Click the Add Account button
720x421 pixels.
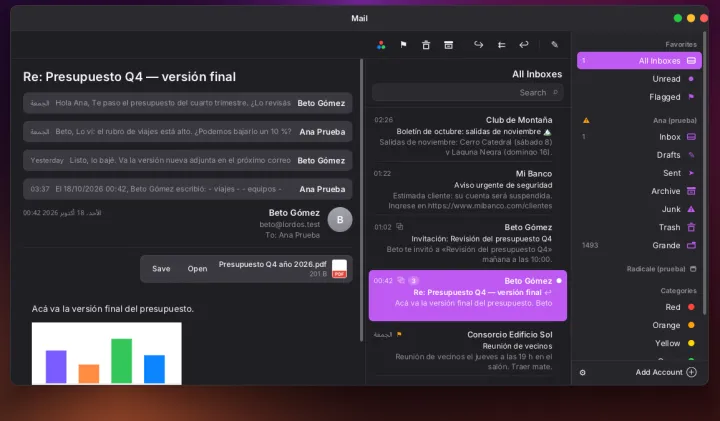pyautogui.click(x=666, y=372)
